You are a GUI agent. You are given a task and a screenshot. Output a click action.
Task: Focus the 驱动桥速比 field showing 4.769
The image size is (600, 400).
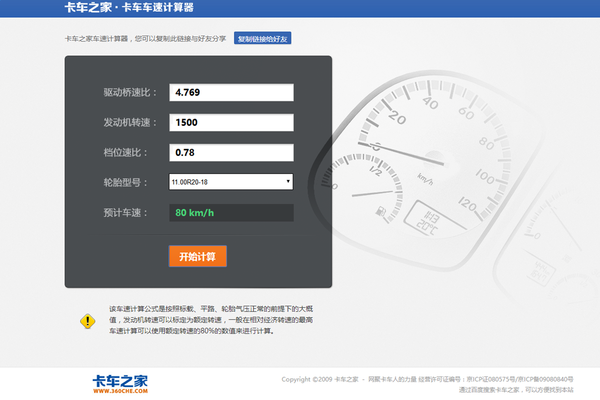tap(230, 92)
